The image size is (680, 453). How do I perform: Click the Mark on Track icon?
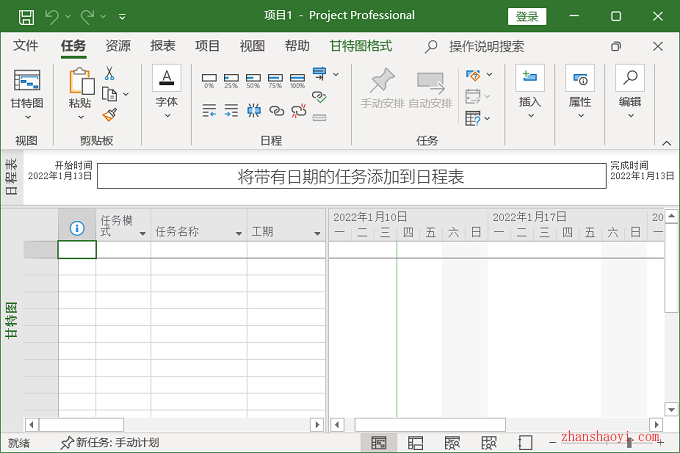[320, 73]
